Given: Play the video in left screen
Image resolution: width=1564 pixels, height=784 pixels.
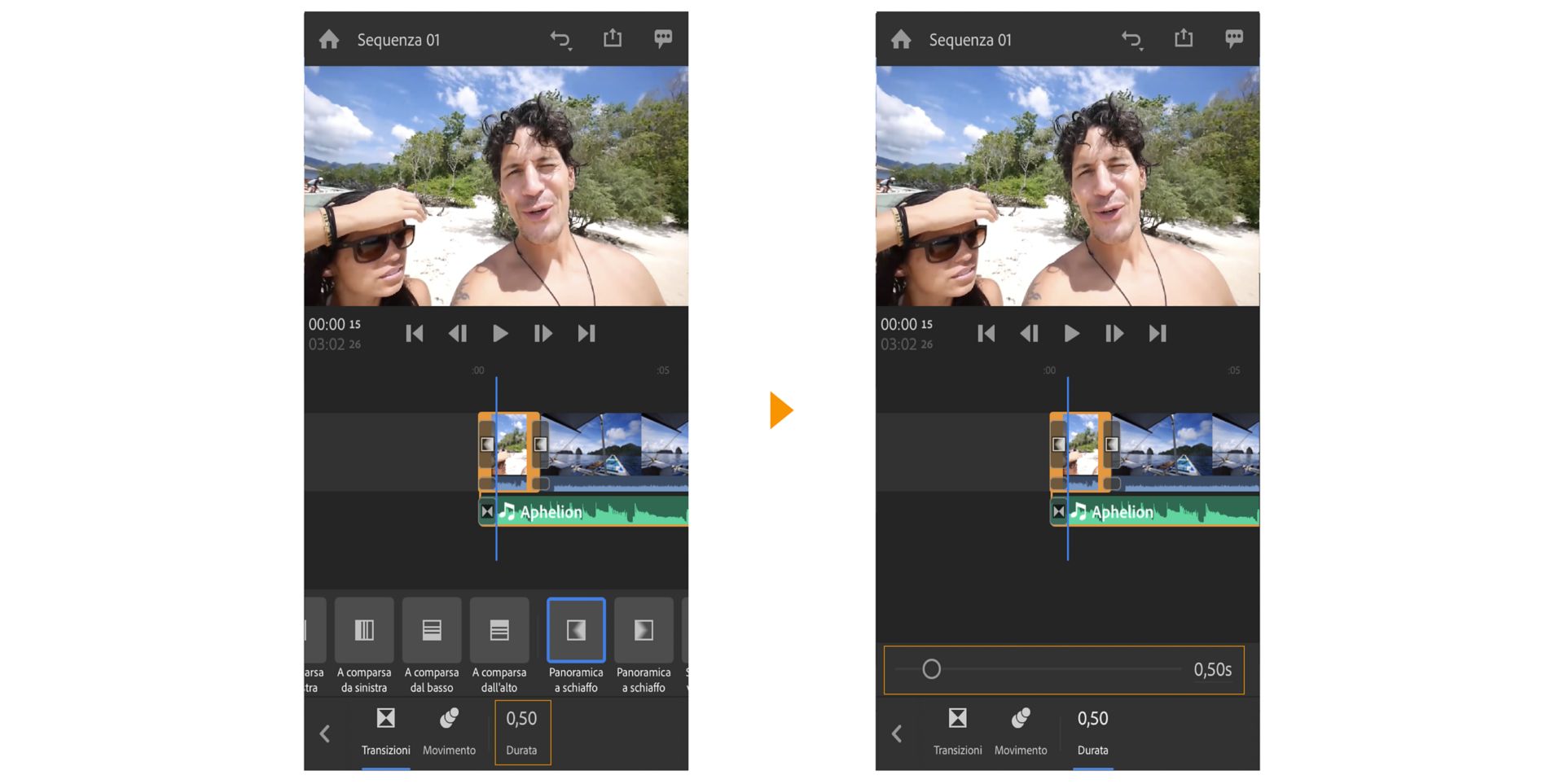Looking at the screenshot, I should [x=500, y=333].
